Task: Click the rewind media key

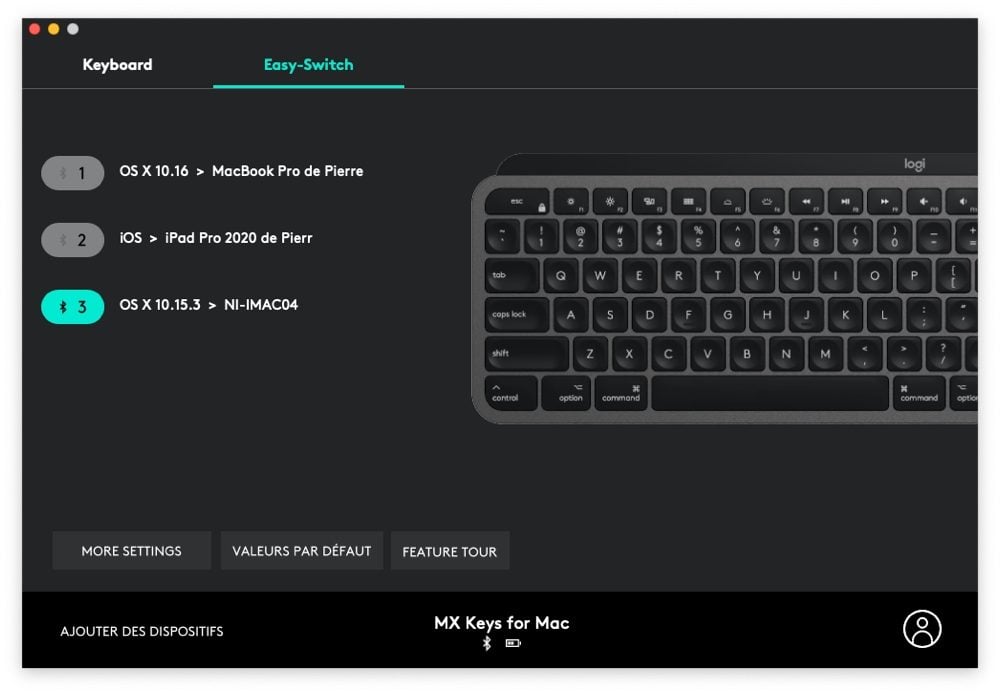Action: [x=806, y=202]
